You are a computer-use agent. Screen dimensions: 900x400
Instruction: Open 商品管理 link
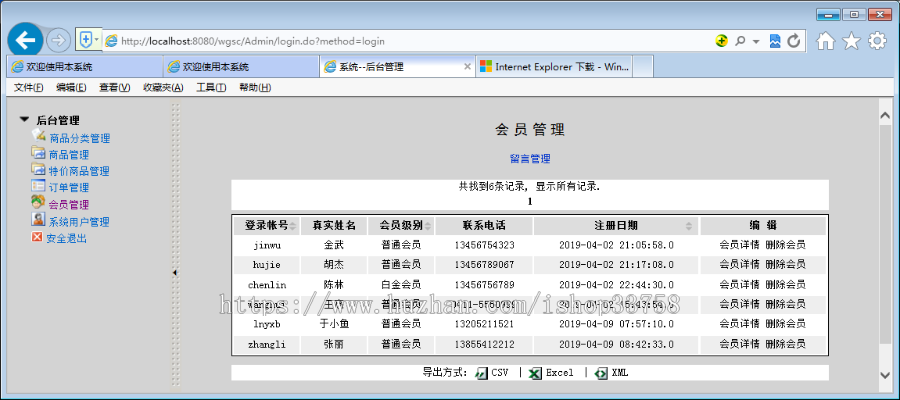pos(69,155)
